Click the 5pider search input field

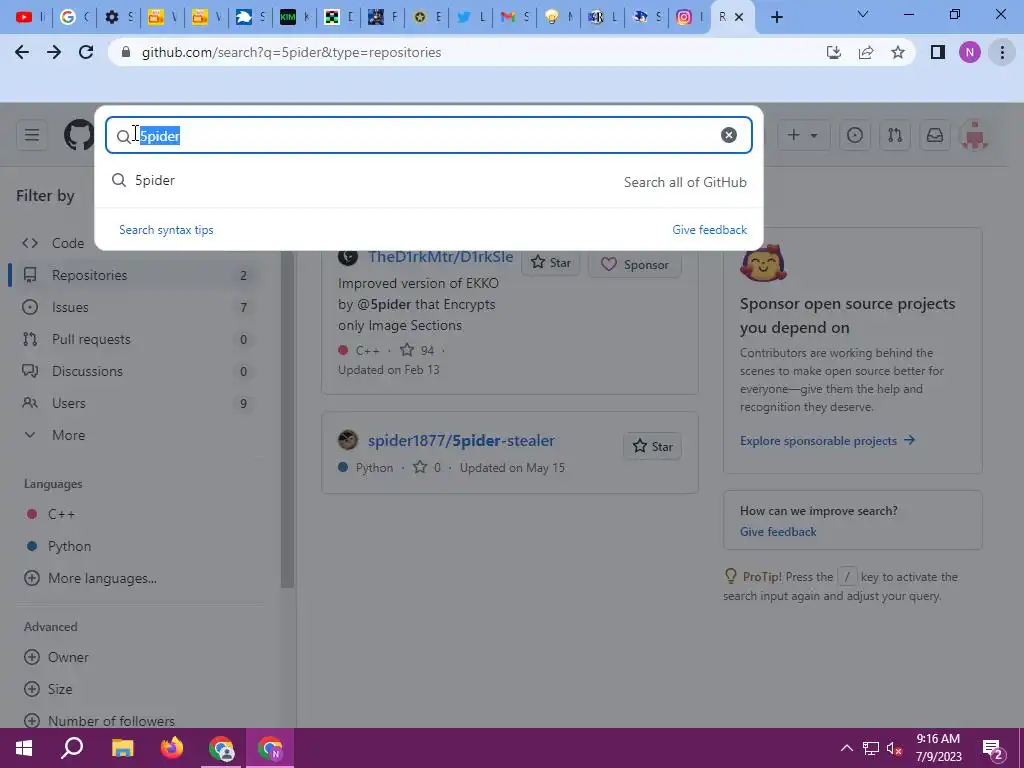[x=428, y=135]
